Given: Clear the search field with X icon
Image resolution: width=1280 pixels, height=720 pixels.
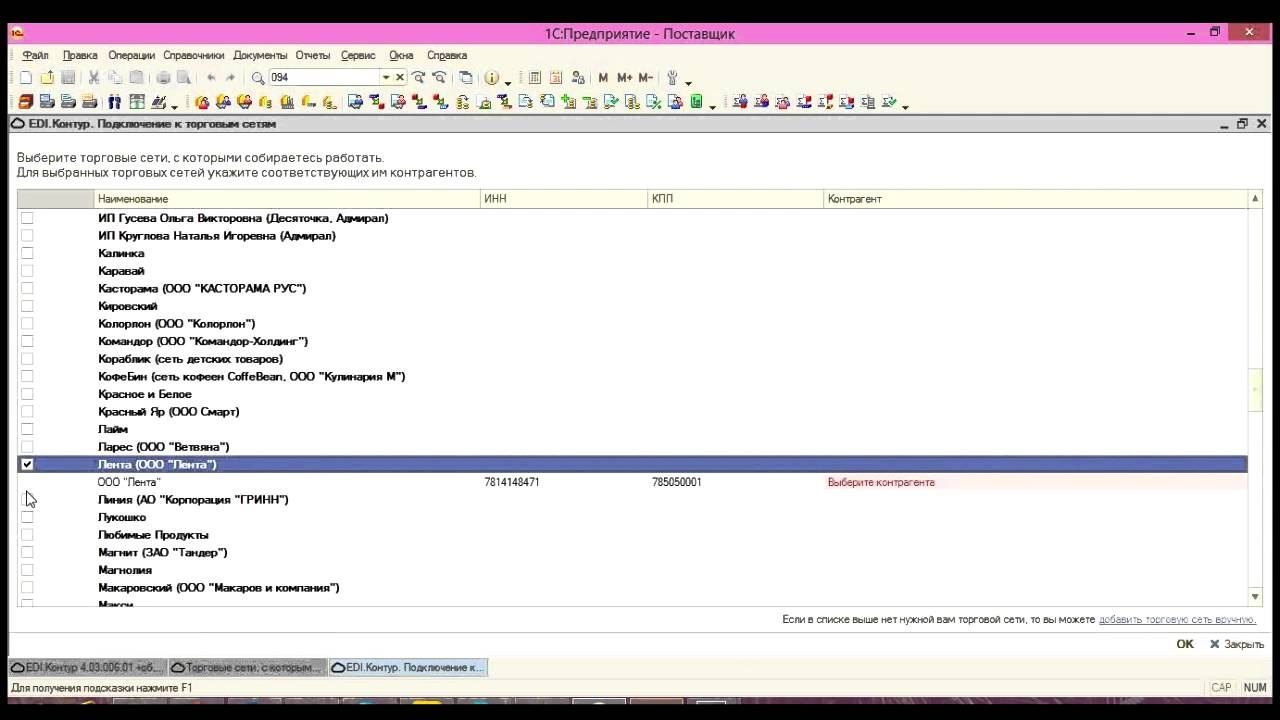Looking at the screenshot, I should pos(400,78).
